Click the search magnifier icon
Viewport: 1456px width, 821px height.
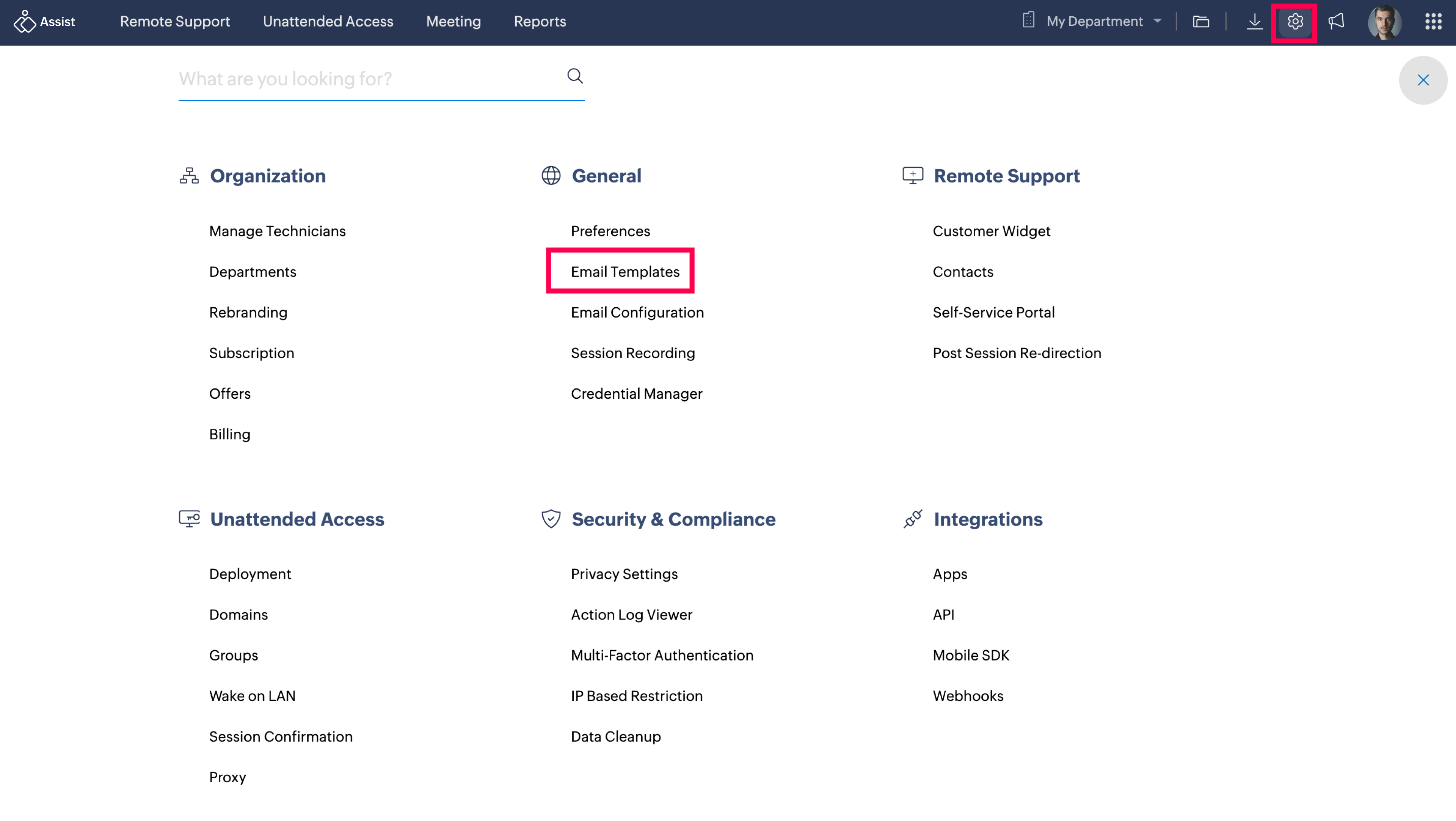click(575, 76)
